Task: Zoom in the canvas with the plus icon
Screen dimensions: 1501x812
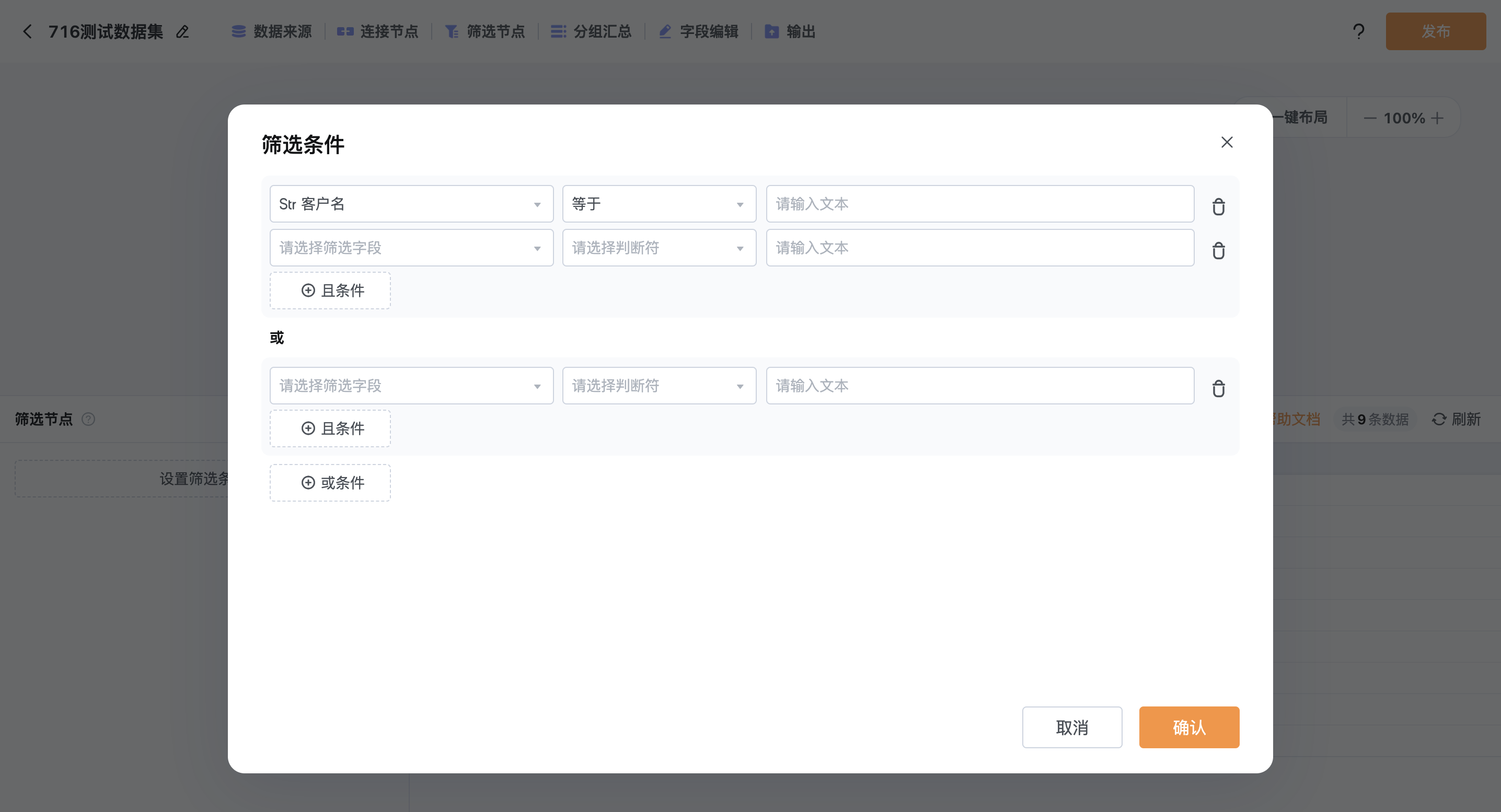Action: point(1437,118)
